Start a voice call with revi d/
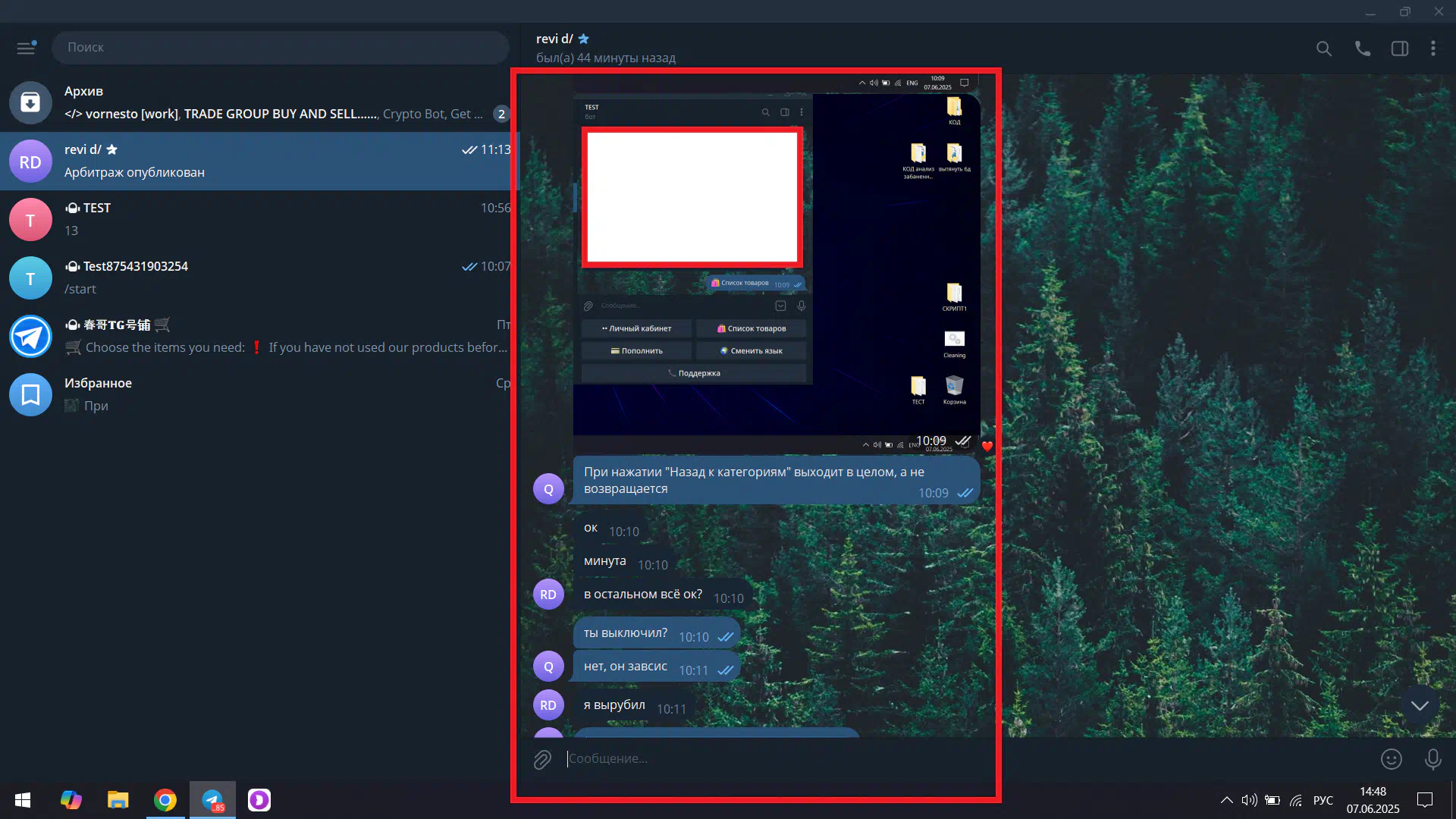Screen dimensions: 1456x819 [1362, 49]
